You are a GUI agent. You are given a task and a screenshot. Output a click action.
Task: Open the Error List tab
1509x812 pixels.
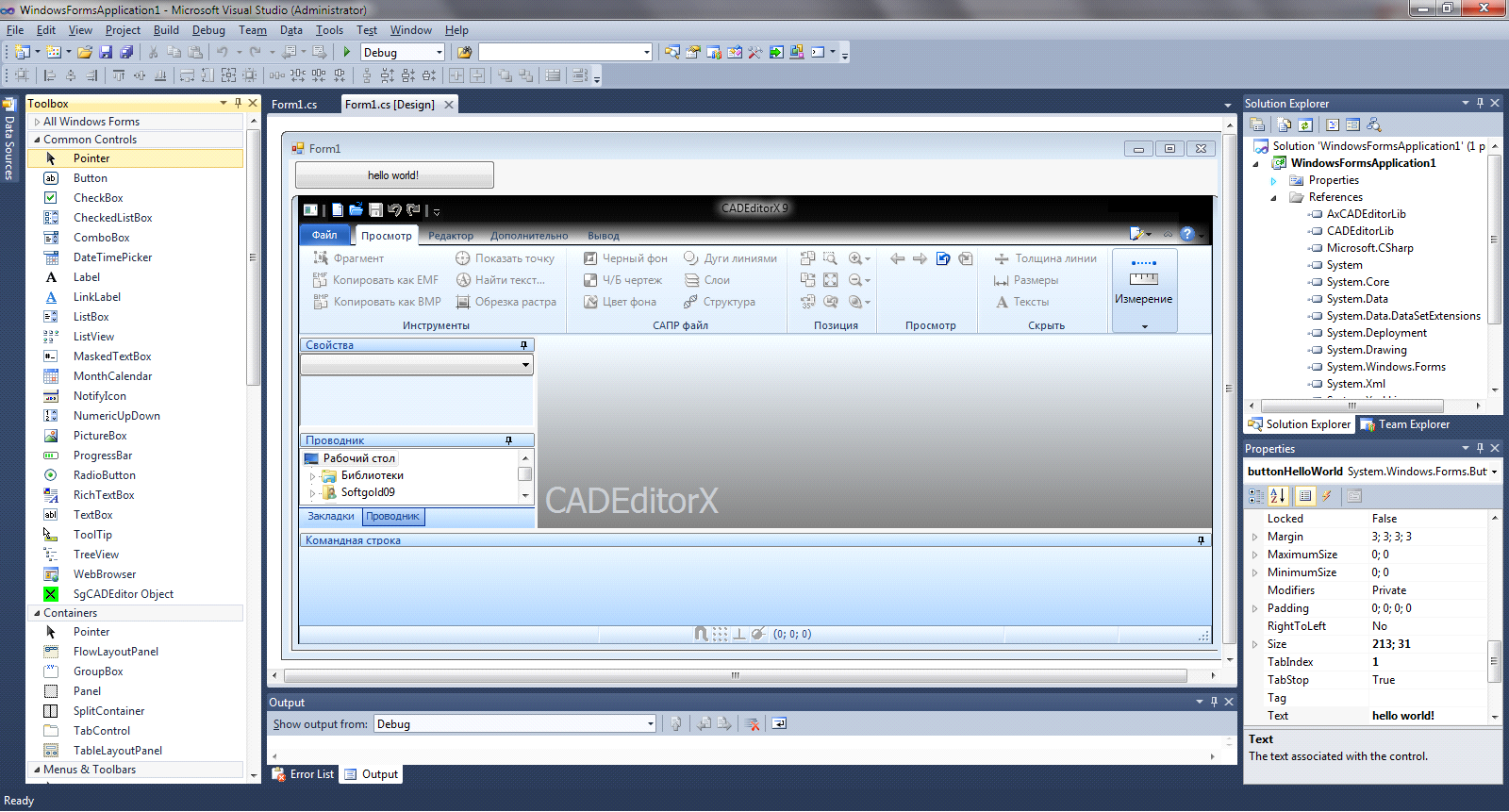pyautogui.click(x=304, y=774)
